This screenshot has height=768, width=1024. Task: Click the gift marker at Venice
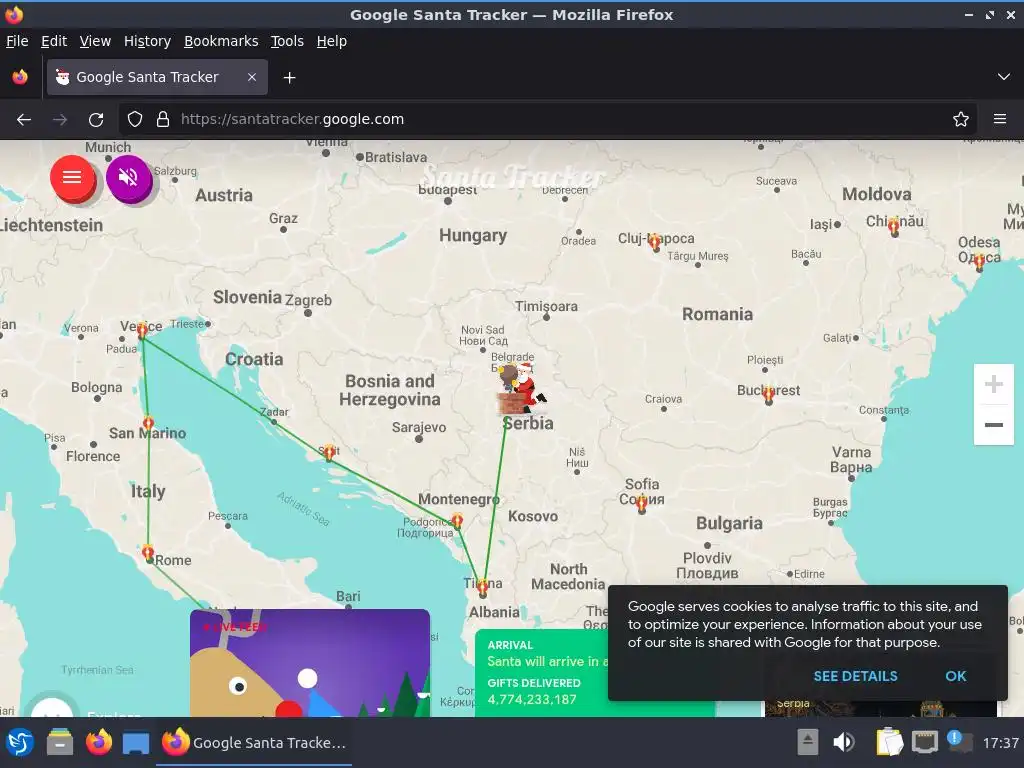142,330
